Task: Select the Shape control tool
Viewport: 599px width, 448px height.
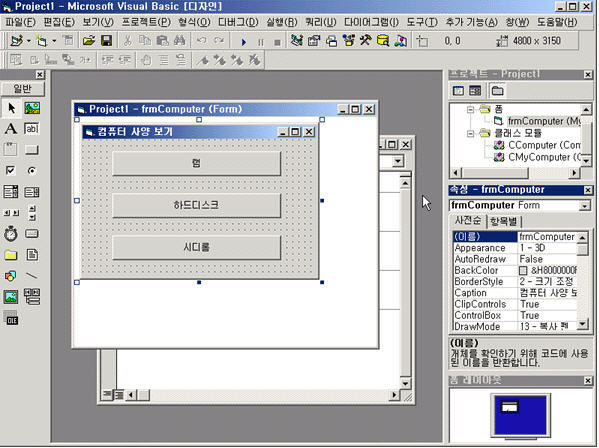Action: click(x=11, y=275)
